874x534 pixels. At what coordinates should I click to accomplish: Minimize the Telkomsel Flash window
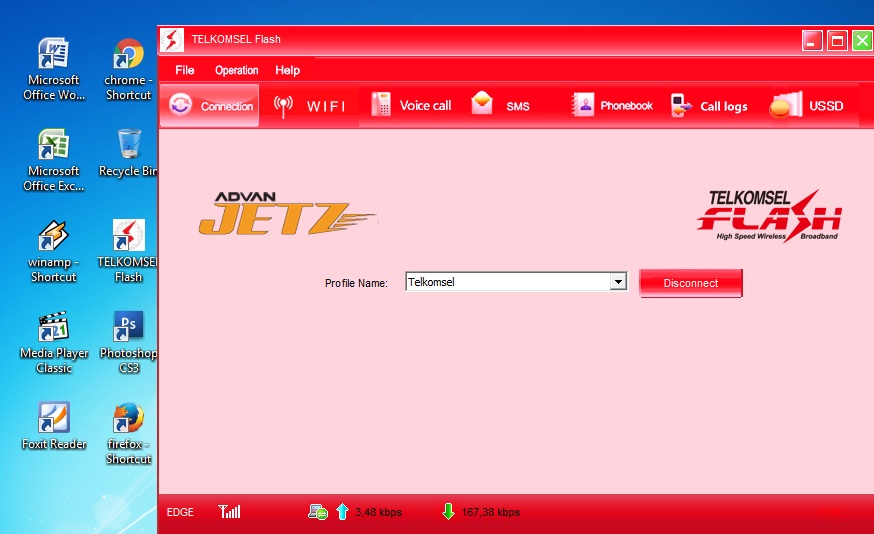pyautogui.click(x=812, y=40)
